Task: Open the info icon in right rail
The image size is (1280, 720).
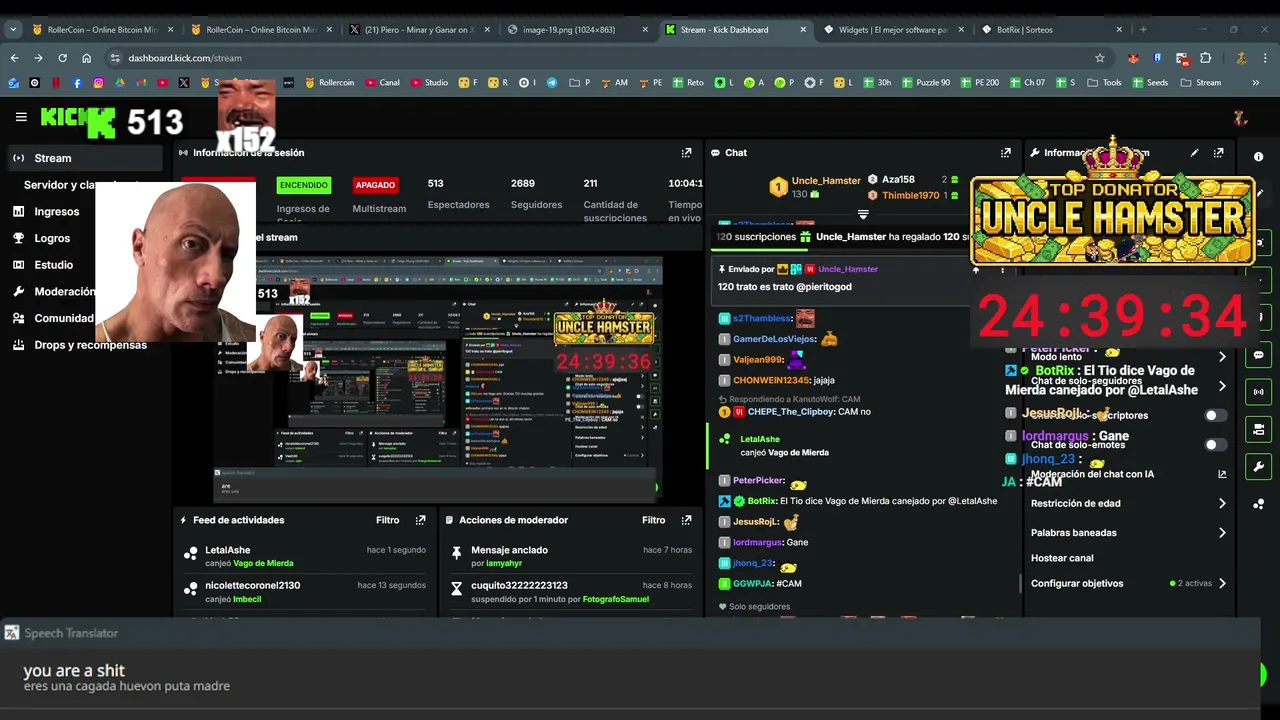Action: (1258, 157)
